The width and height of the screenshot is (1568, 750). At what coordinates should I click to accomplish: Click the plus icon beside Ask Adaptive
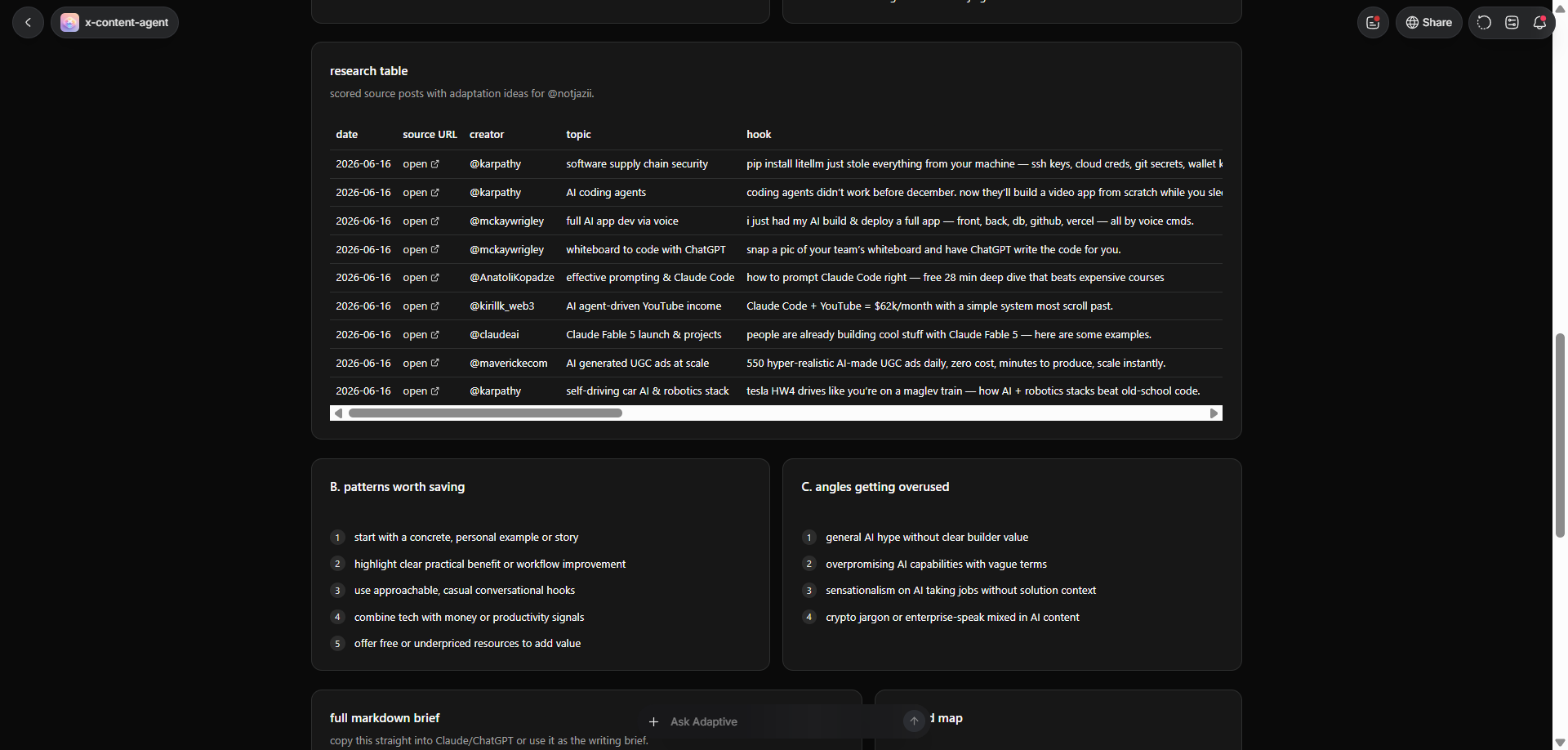[x=653, y=721]
